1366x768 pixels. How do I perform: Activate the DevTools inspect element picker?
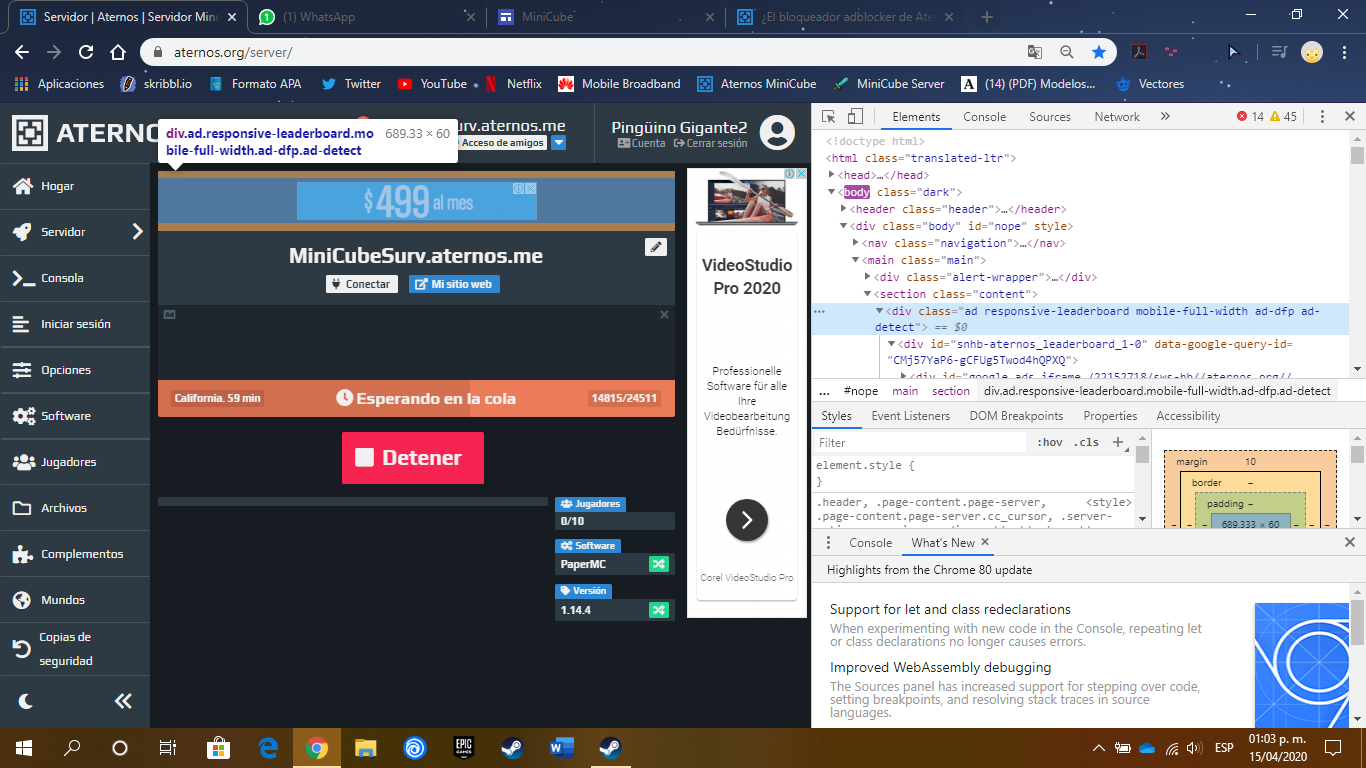[x=830, y=117]
